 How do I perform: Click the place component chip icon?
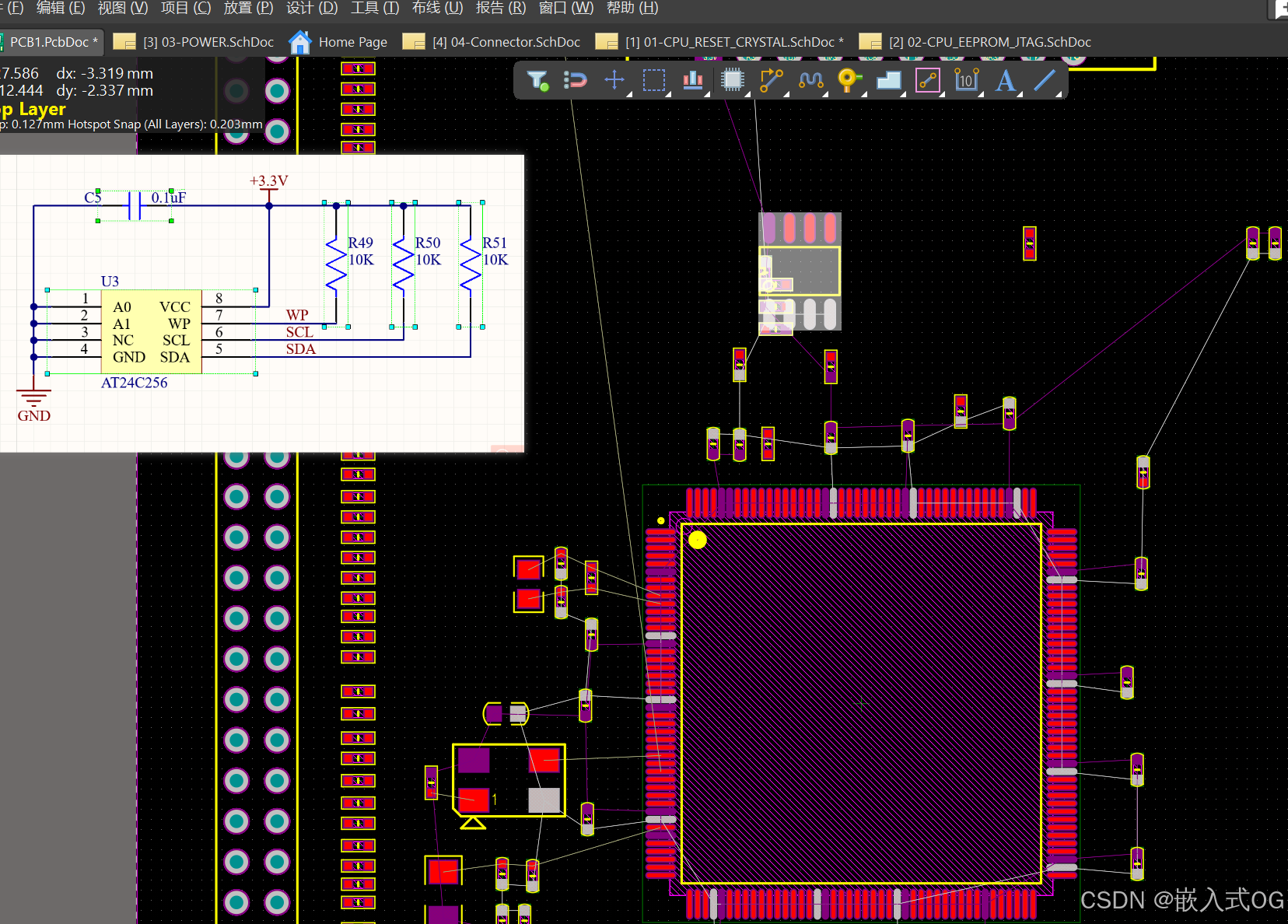(x=733, y=80)
